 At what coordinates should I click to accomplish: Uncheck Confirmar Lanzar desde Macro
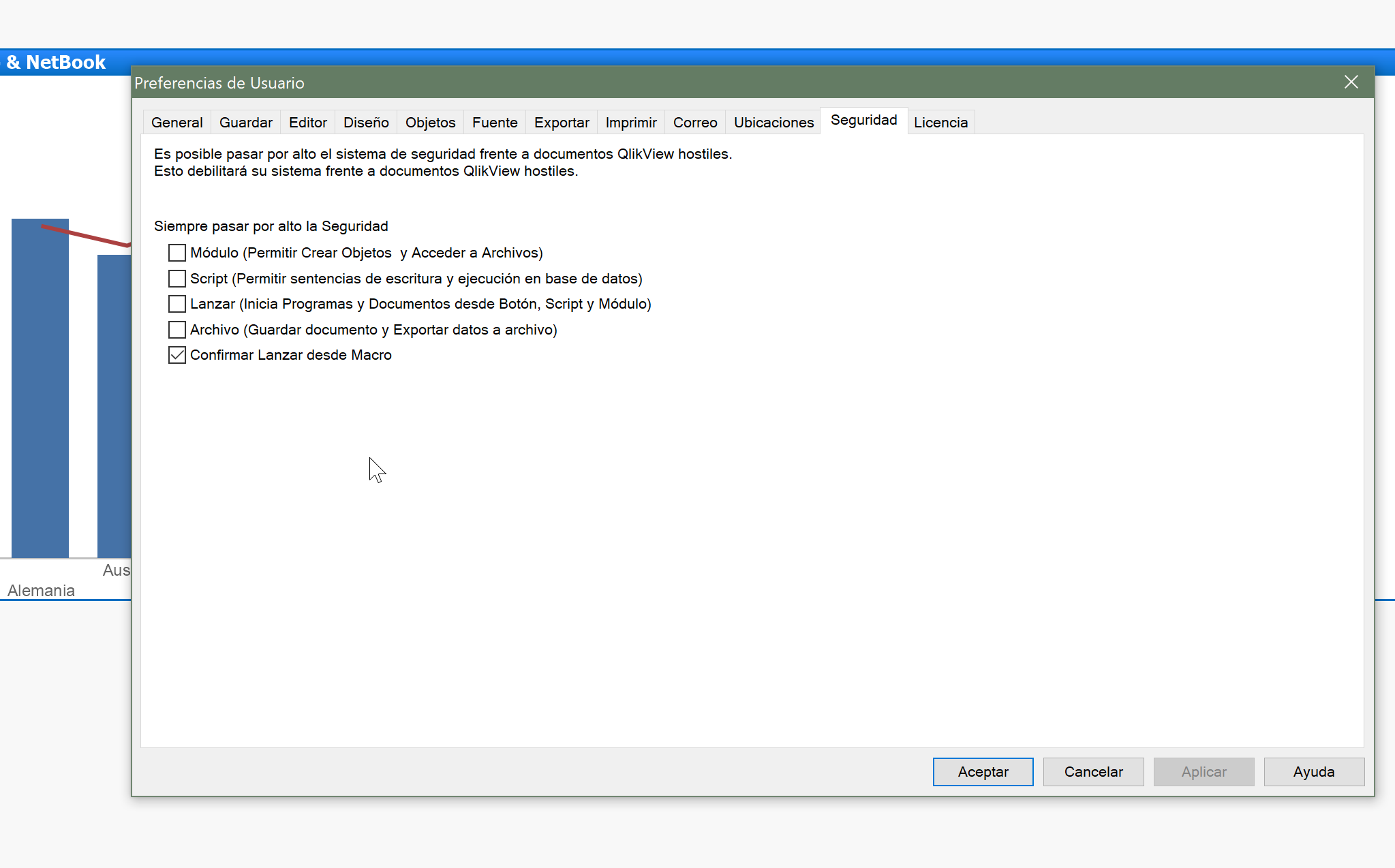pos(177,355)
